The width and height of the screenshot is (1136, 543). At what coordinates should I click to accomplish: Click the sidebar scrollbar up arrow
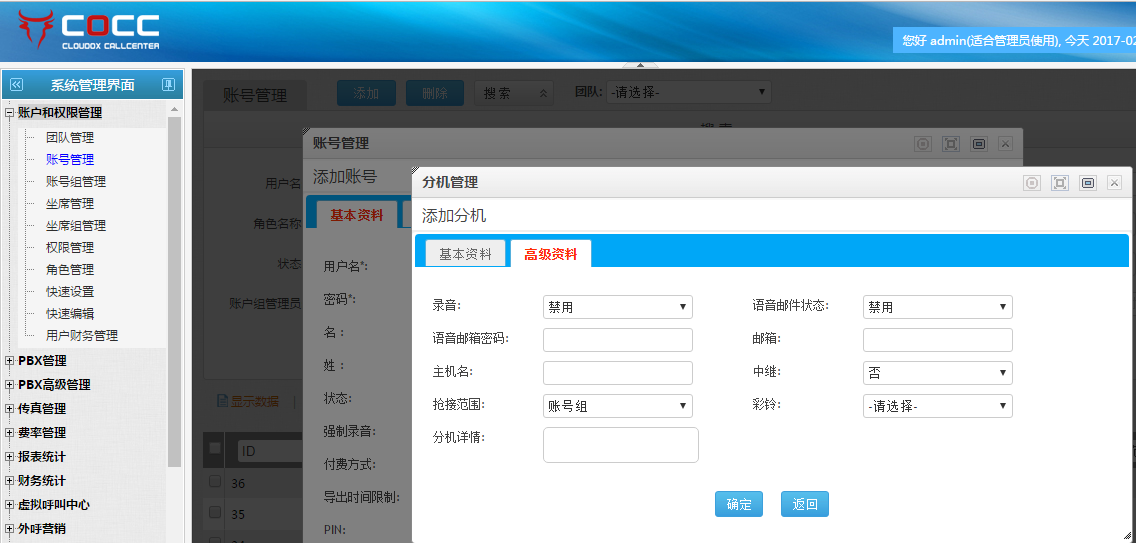point(175,109)
